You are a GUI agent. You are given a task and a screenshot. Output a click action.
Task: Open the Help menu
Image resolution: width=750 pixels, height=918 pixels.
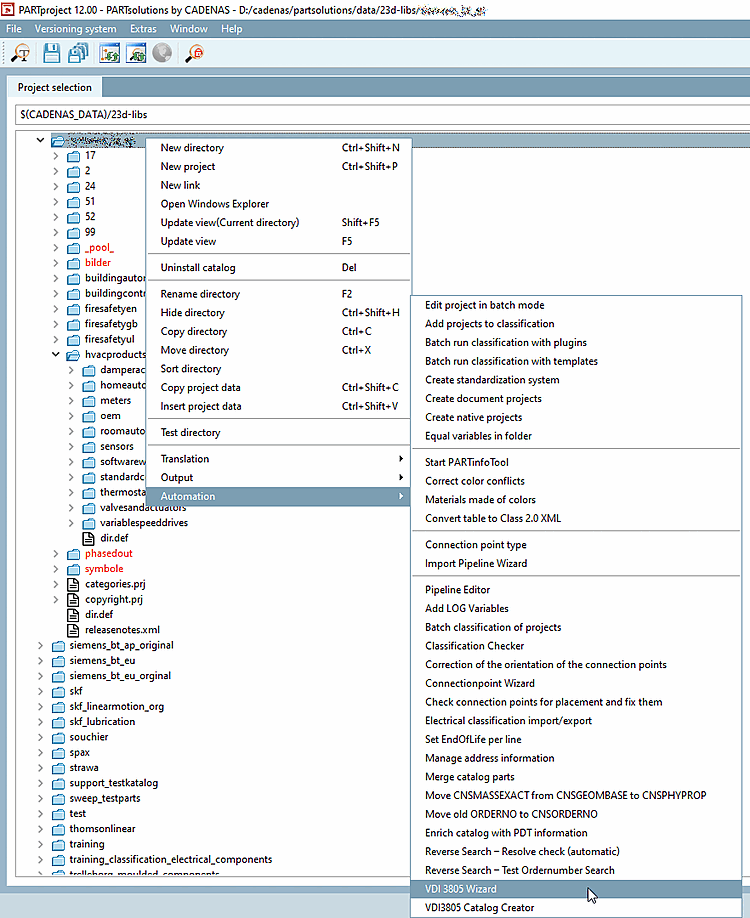coord(231,29)
